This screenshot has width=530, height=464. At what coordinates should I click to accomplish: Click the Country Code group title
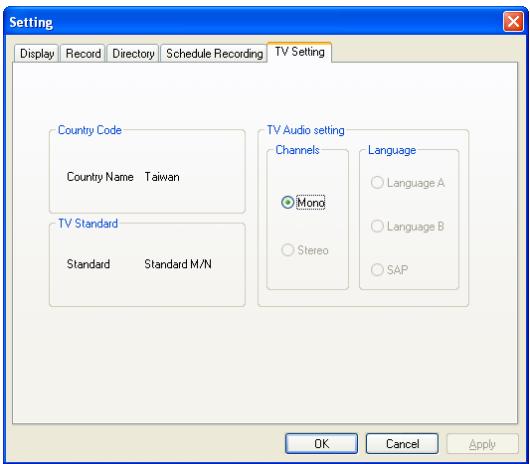[x=90, y=130]
